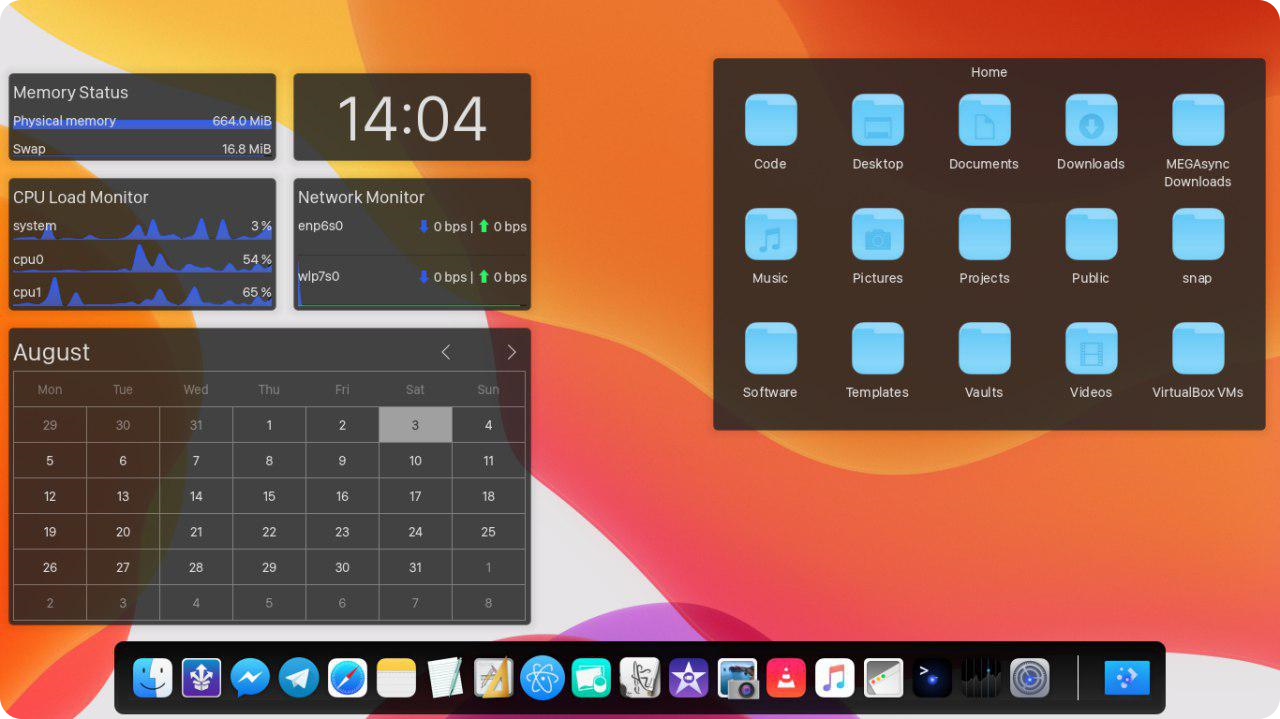Click the CPU Load Monitor title
Screen dimensions: 1280x719
coord(81,197)
